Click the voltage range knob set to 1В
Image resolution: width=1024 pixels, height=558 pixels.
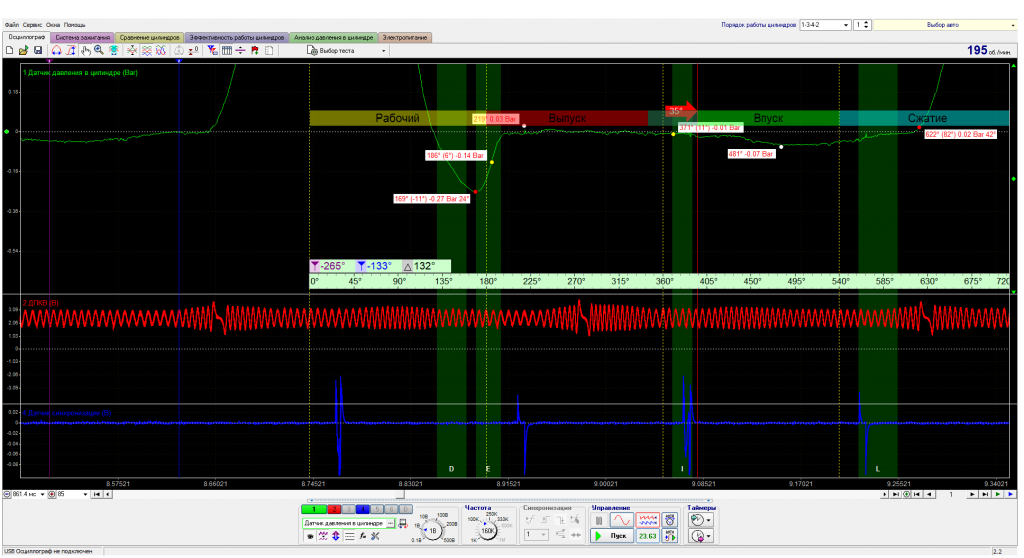(432, 531)
